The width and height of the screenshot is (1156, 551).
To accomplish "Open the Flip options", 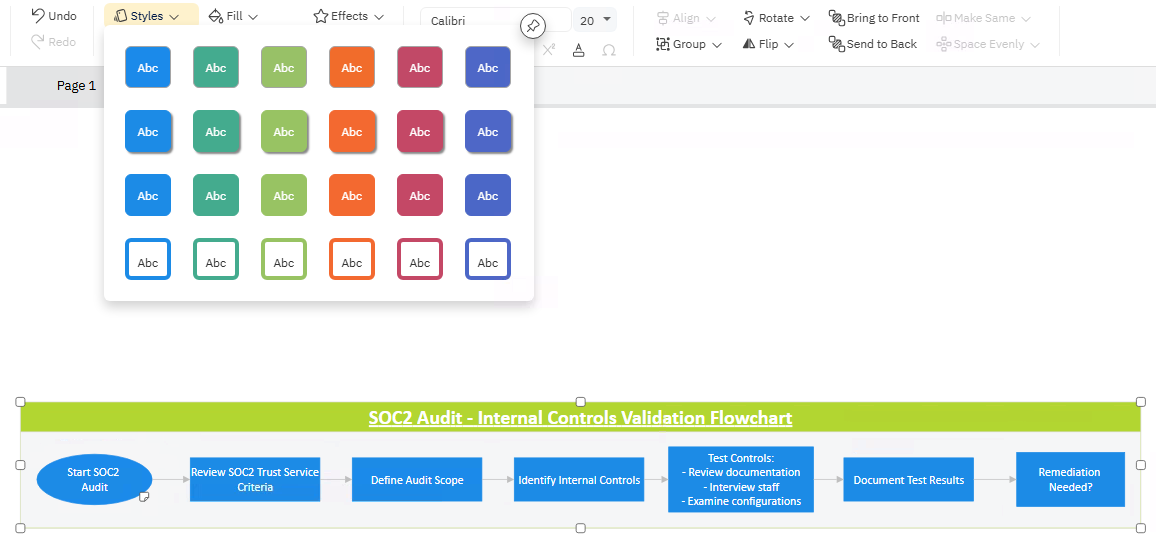I will (x=768, y=44).
